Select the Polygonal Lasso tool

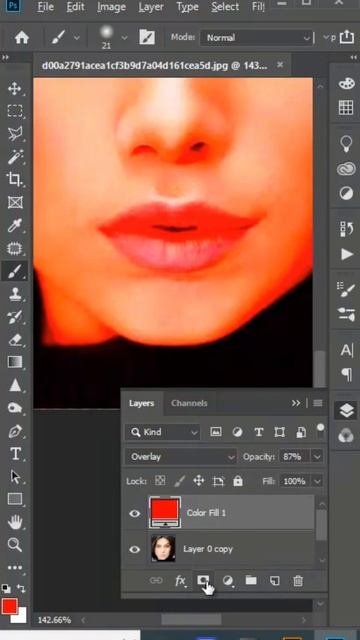click(x=15, y=133)
